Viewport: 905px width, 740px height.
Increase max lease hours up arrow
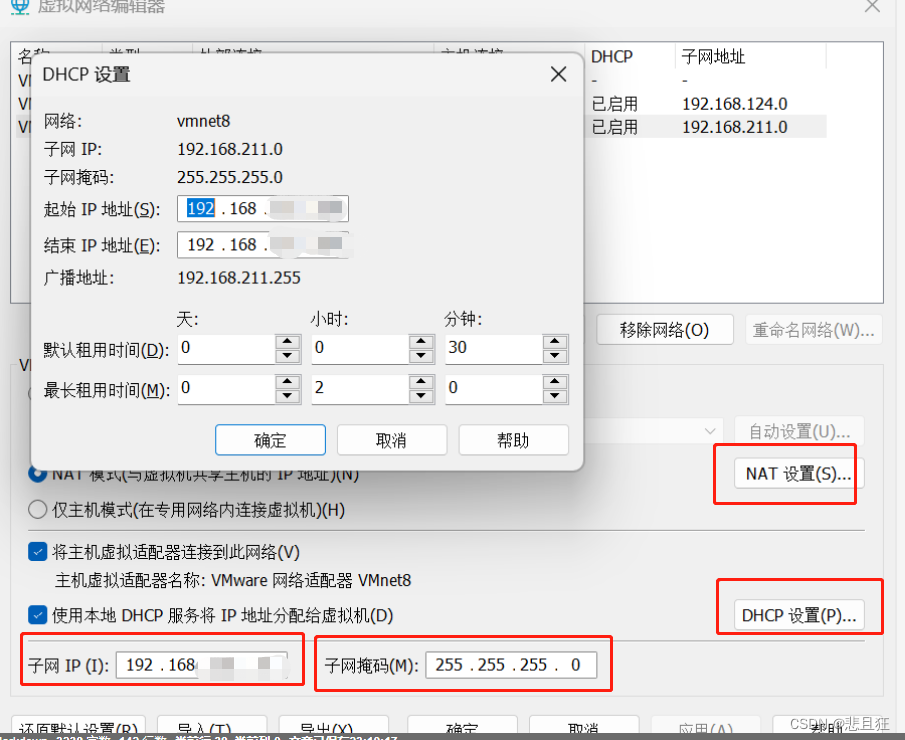click(421, 381)
